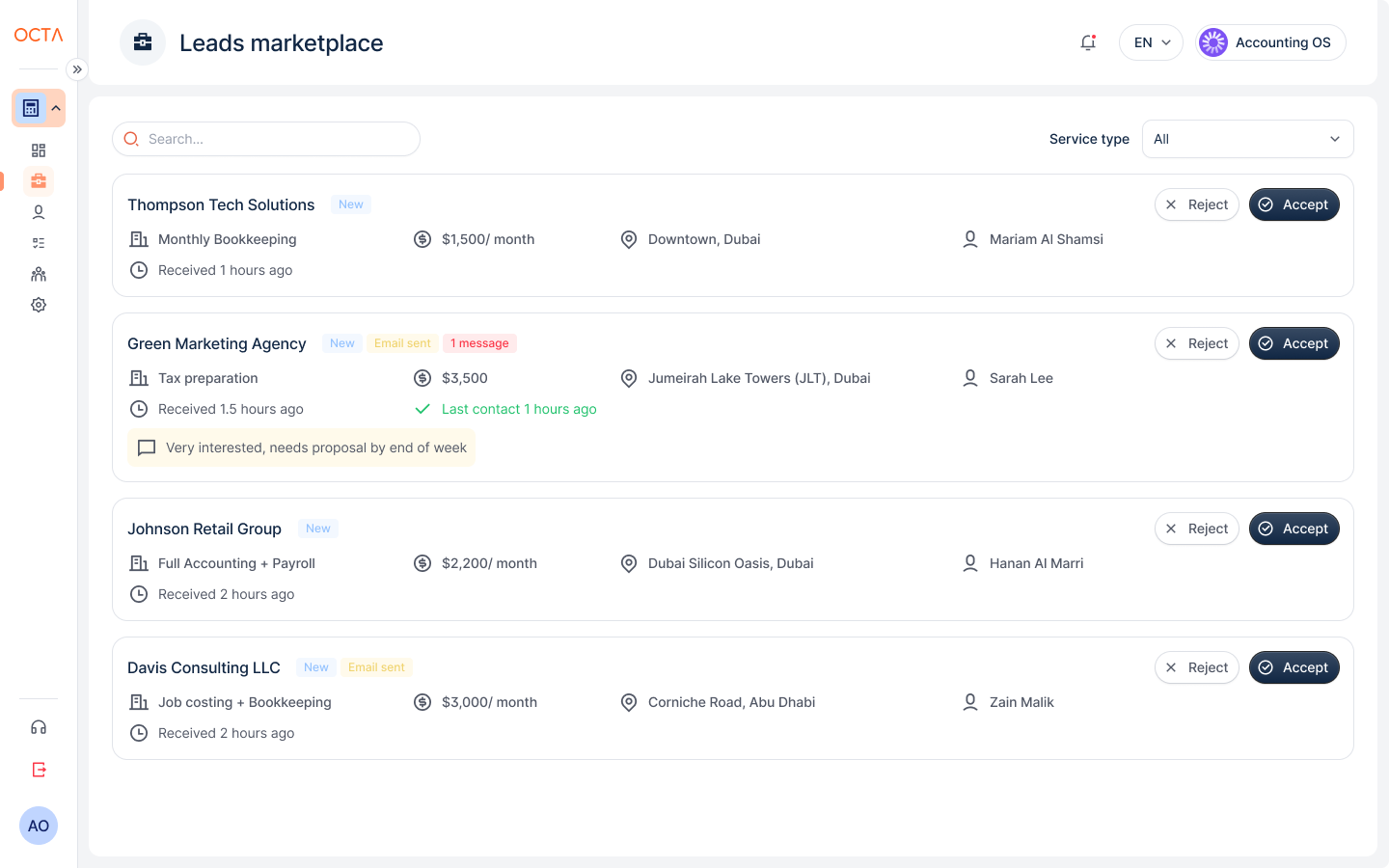The image size is (1389, 868).
Task: Click the dollar icon beside $3,500
Action: pos(422,378)
